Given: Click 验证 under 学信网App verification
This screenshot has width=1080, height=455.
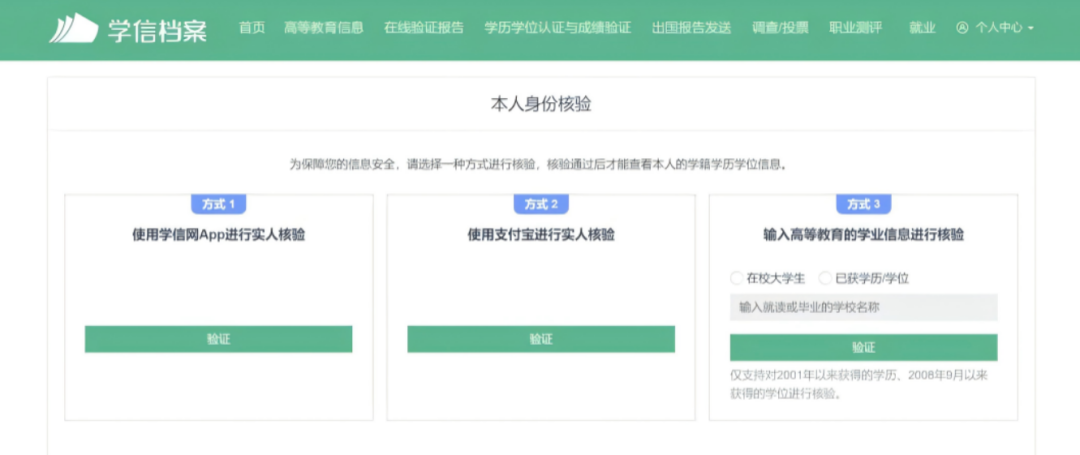Looking at the screenshot, I should [218, 339].
